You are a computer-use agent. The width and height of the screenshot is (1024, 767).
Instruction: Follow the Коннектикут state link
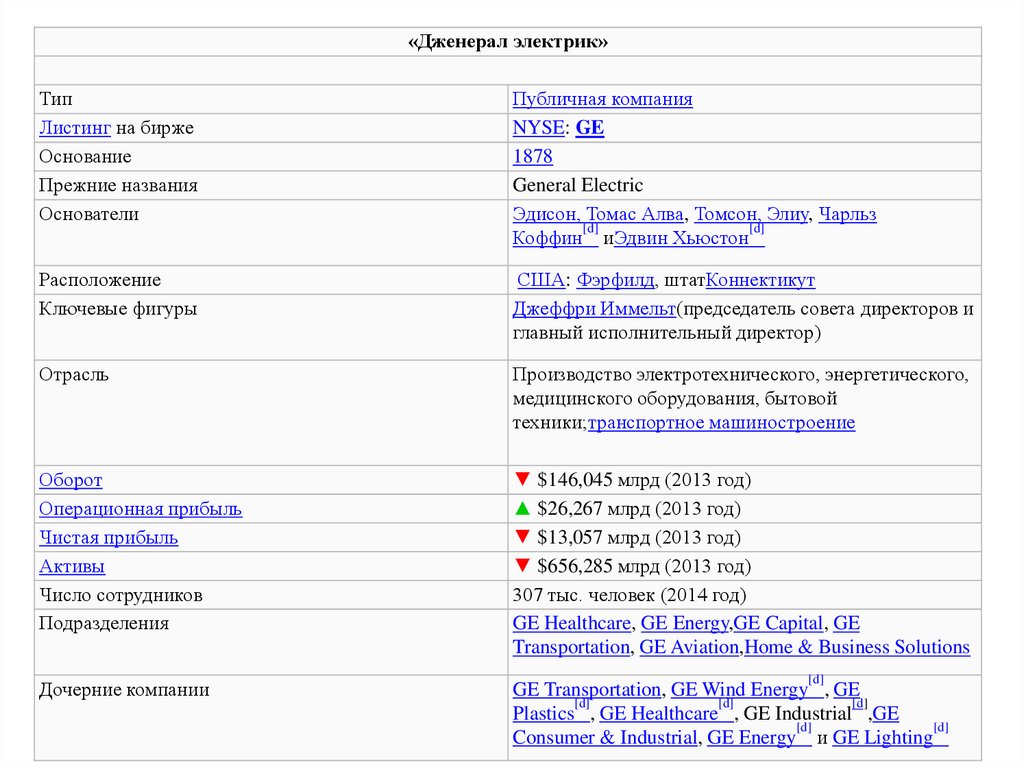pyautogui.click(x=760, y=280)
